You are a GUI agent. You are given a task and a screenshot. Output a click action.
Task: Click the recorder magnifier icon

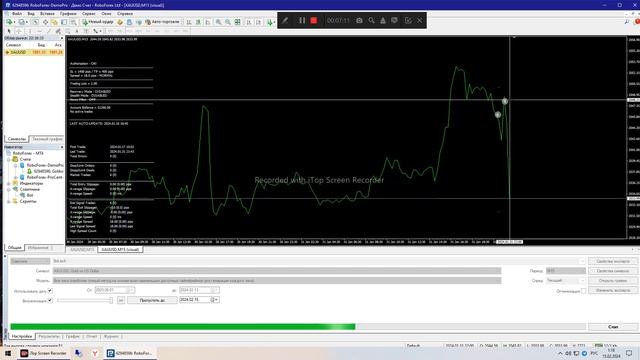371,20
